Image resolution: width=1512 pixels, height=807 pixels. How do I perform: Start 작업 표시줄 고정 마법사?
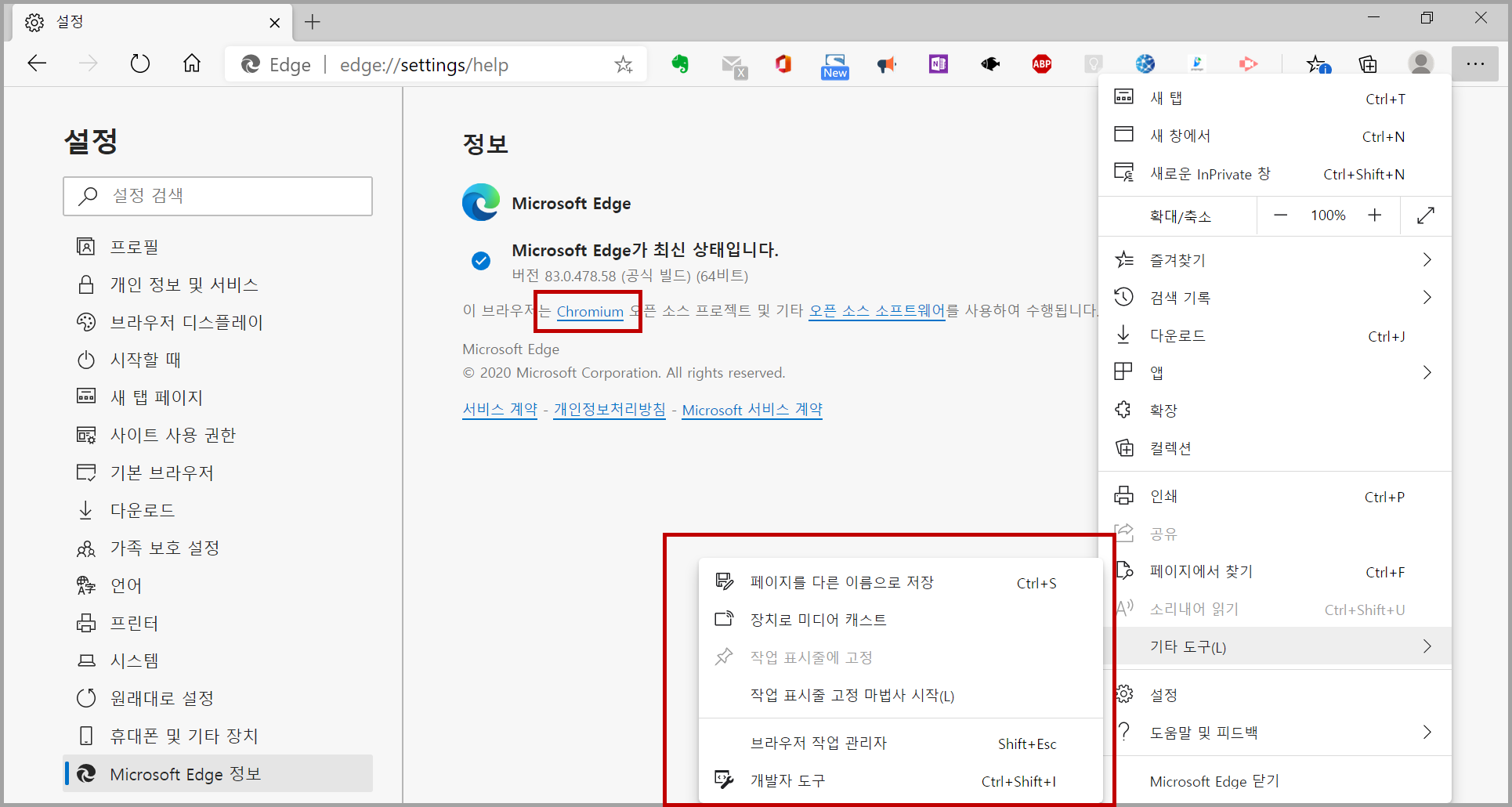[x=901, y=695]
